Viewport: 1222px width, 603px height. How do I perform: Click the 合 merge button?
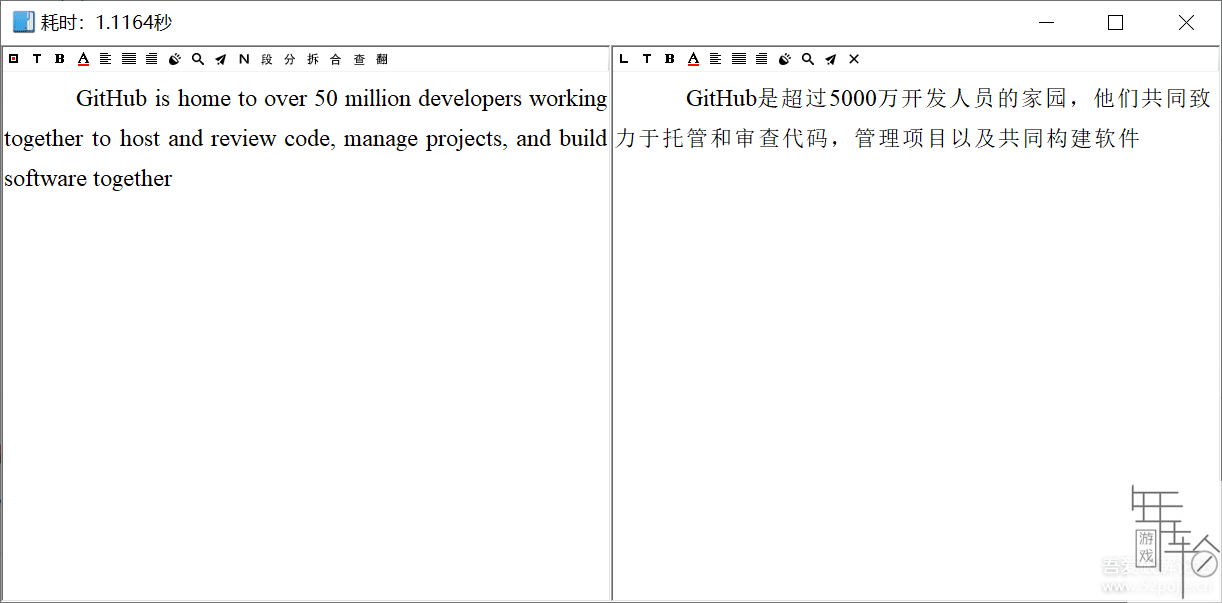[x=336, y=59]
